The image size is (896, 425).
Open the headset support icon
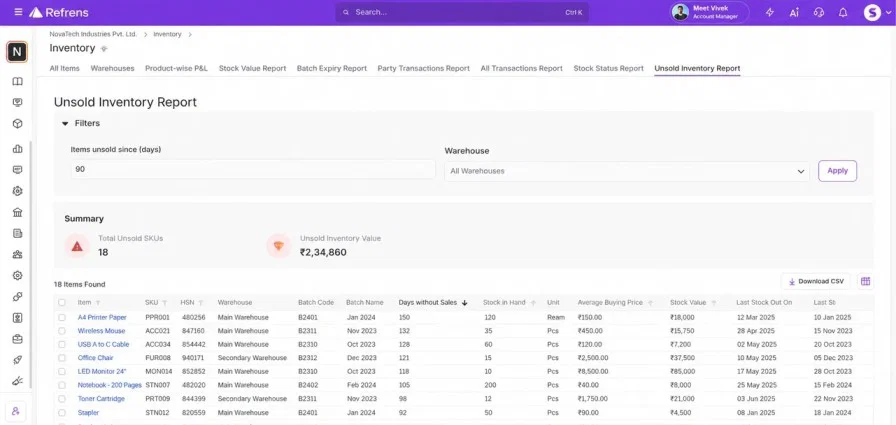click(x=819, y=12)
